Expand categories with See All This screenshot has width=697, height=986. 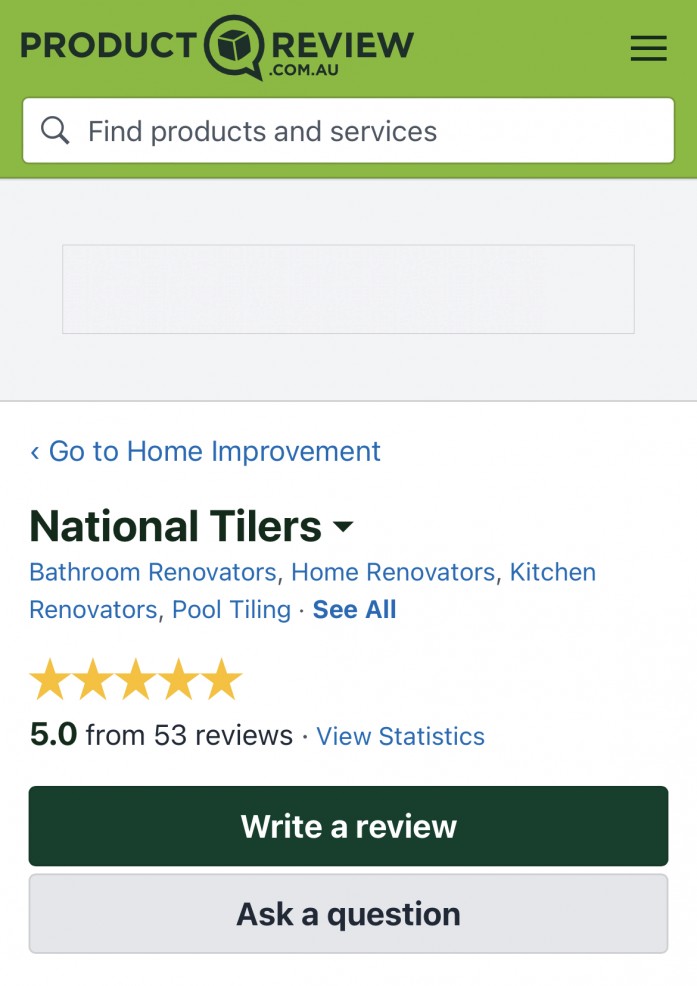[355, 609]
